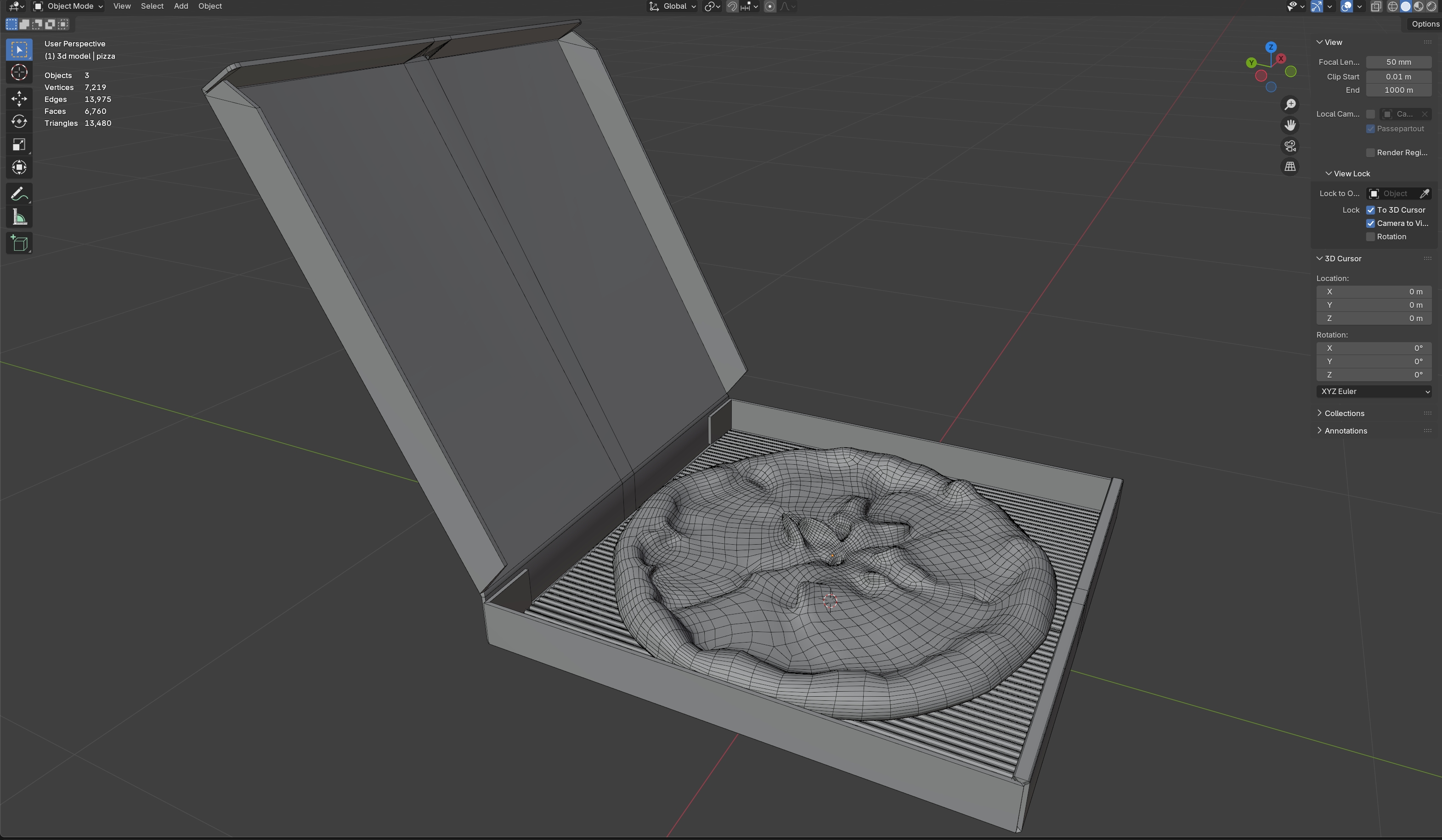This screenshot has width=1442, height=840.
Task: Uncheck Camera to View lock option
Action: (1370, 223)
